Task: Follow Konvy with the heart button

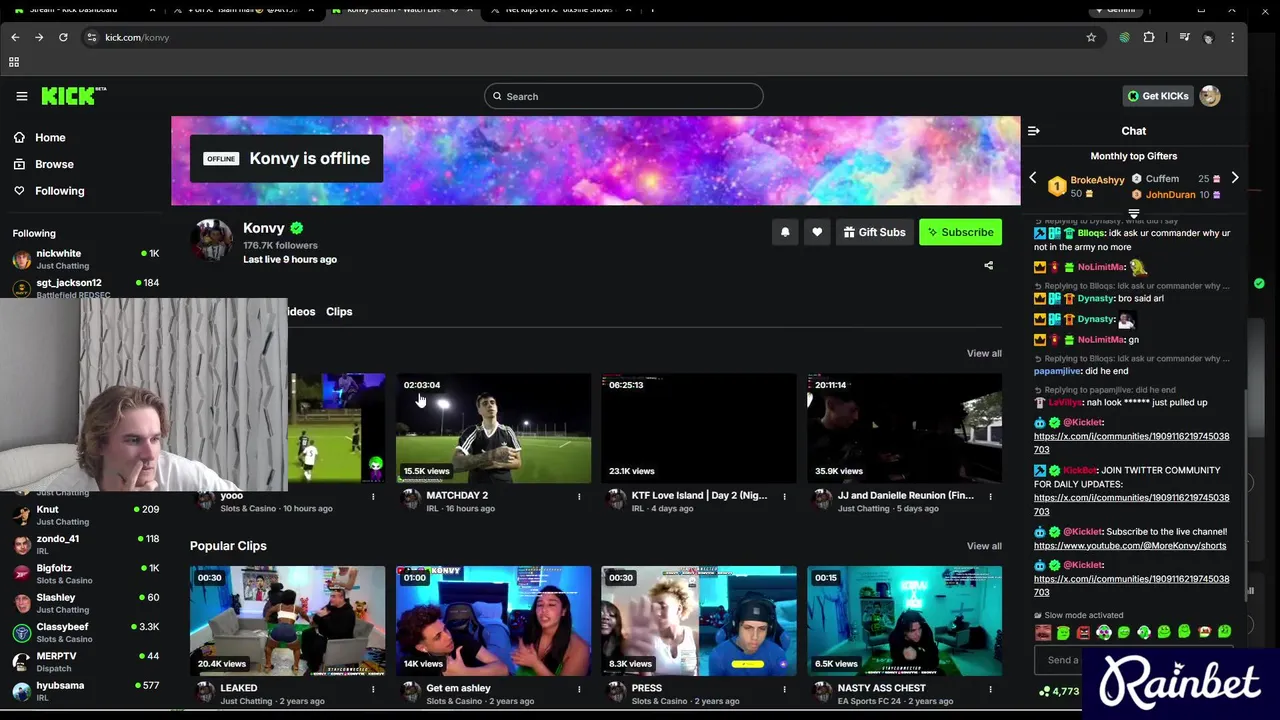Action: (x=817, y=232)
